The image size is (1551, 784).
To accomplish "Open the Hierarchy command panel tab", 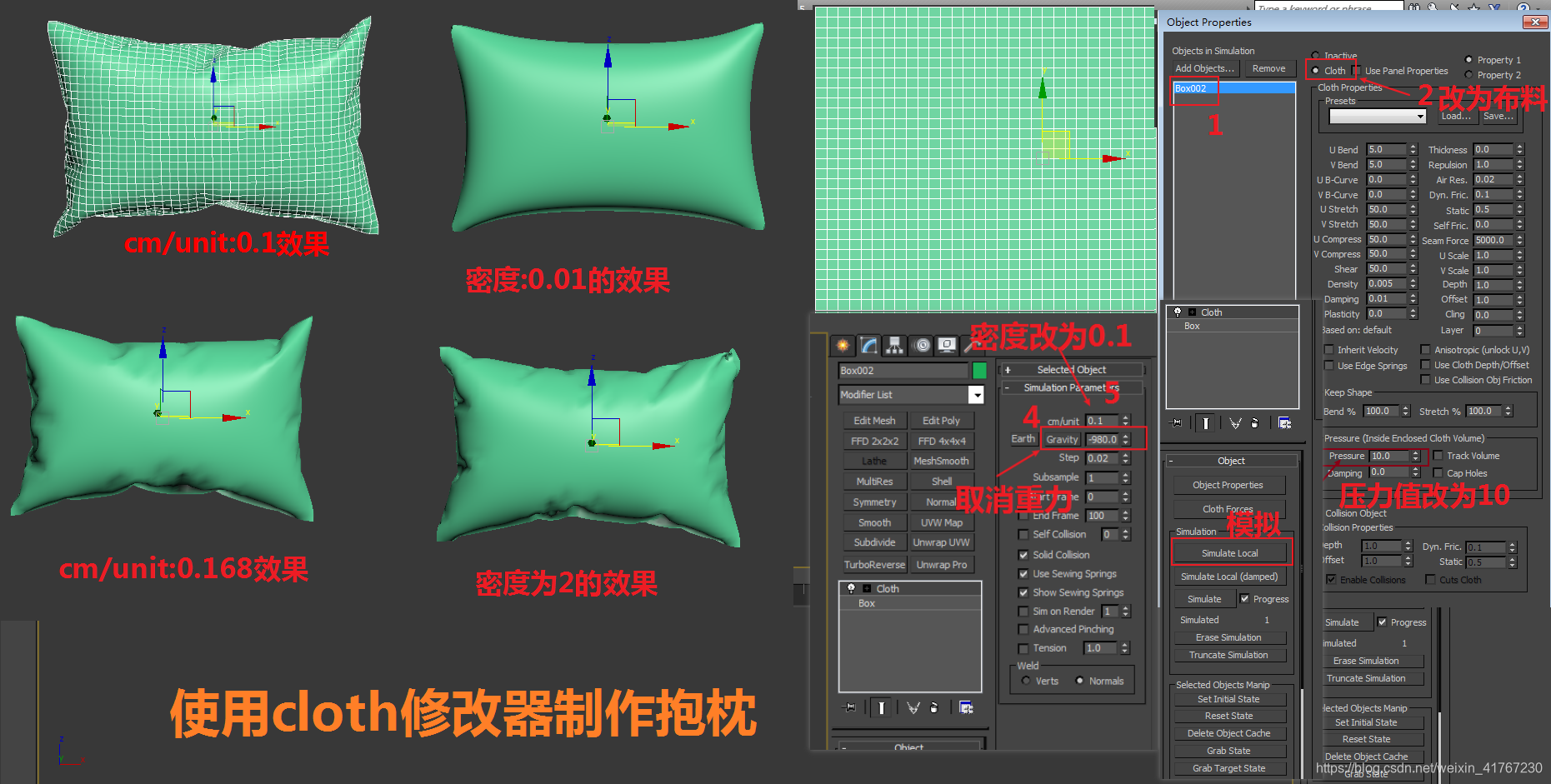I will click(x=895, y=345).
